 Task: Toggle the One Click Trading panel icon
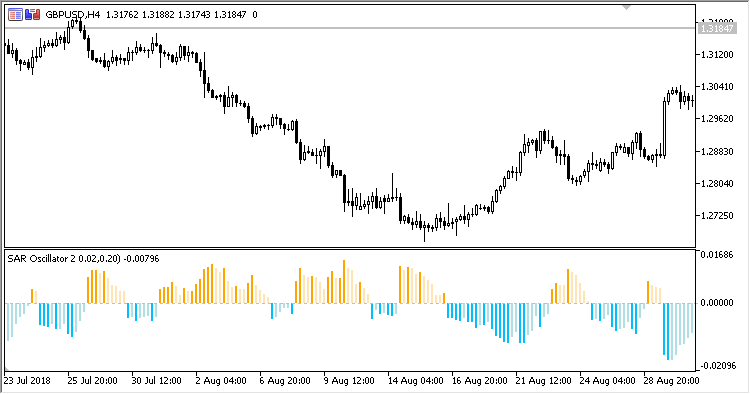[33, 15]
